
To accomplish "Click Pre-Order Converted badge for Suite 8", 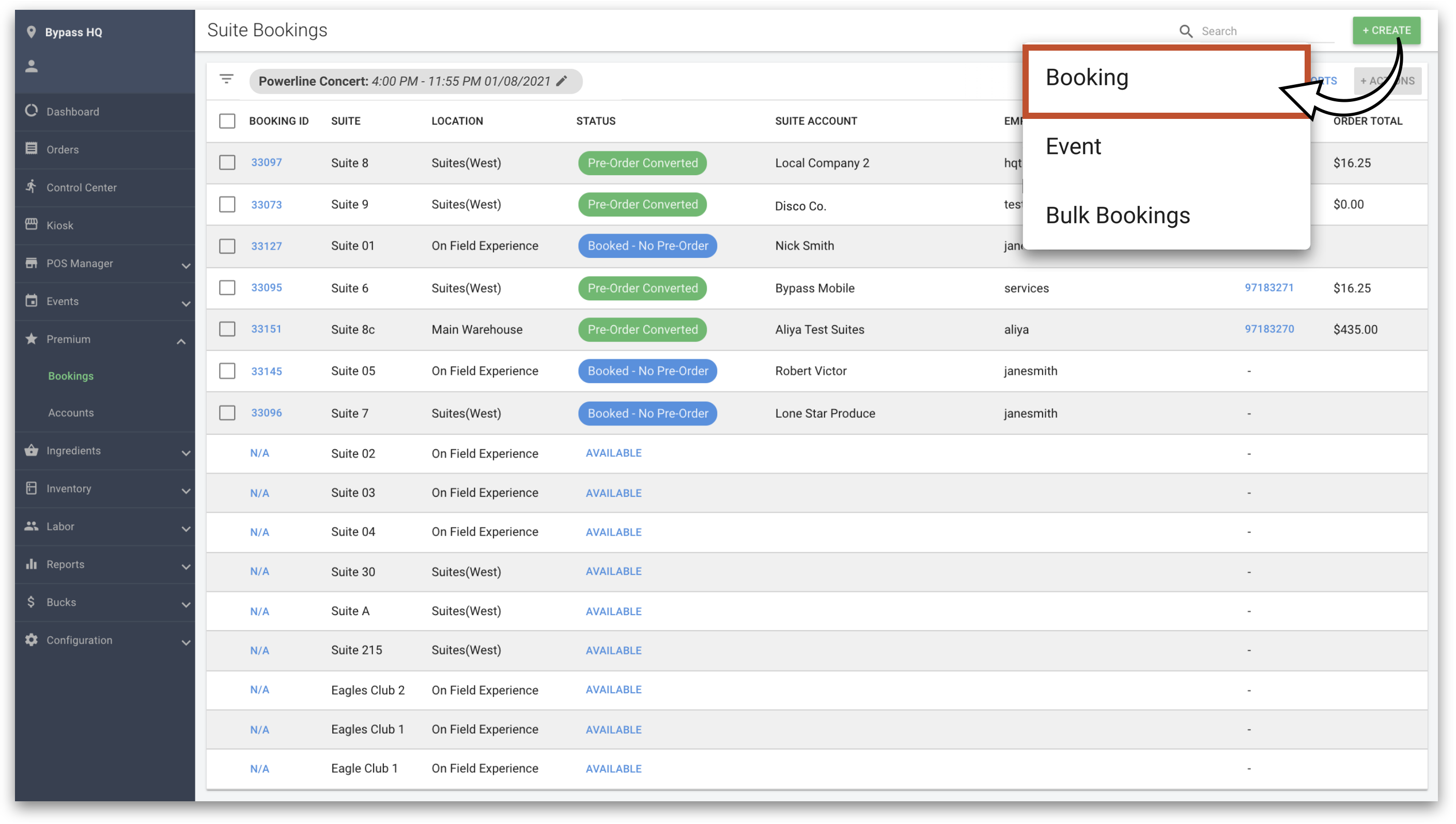I will pos(642,163).
